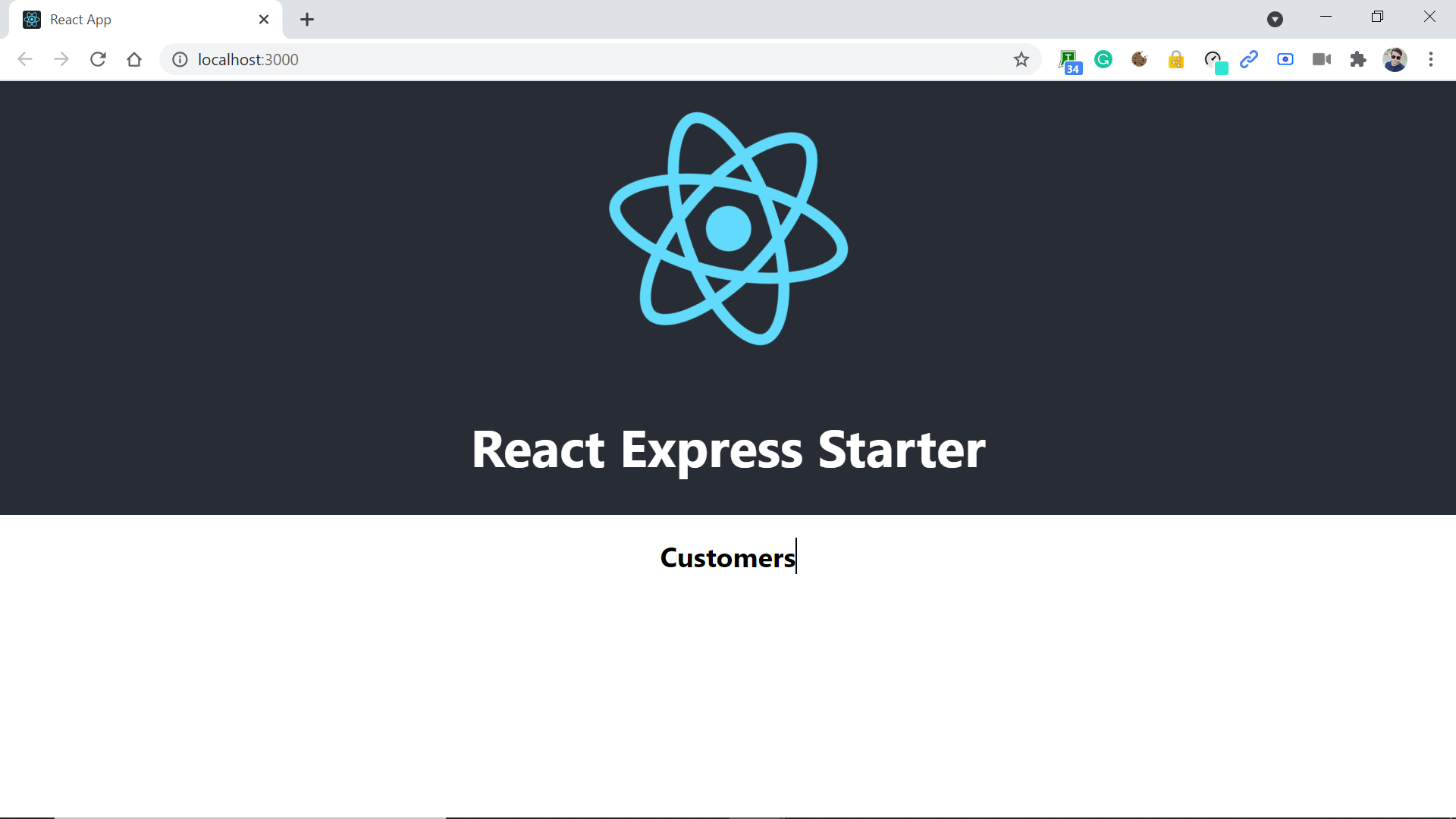View site information for localhost
Screen dimensions: 1456x819
coord(180,59)
